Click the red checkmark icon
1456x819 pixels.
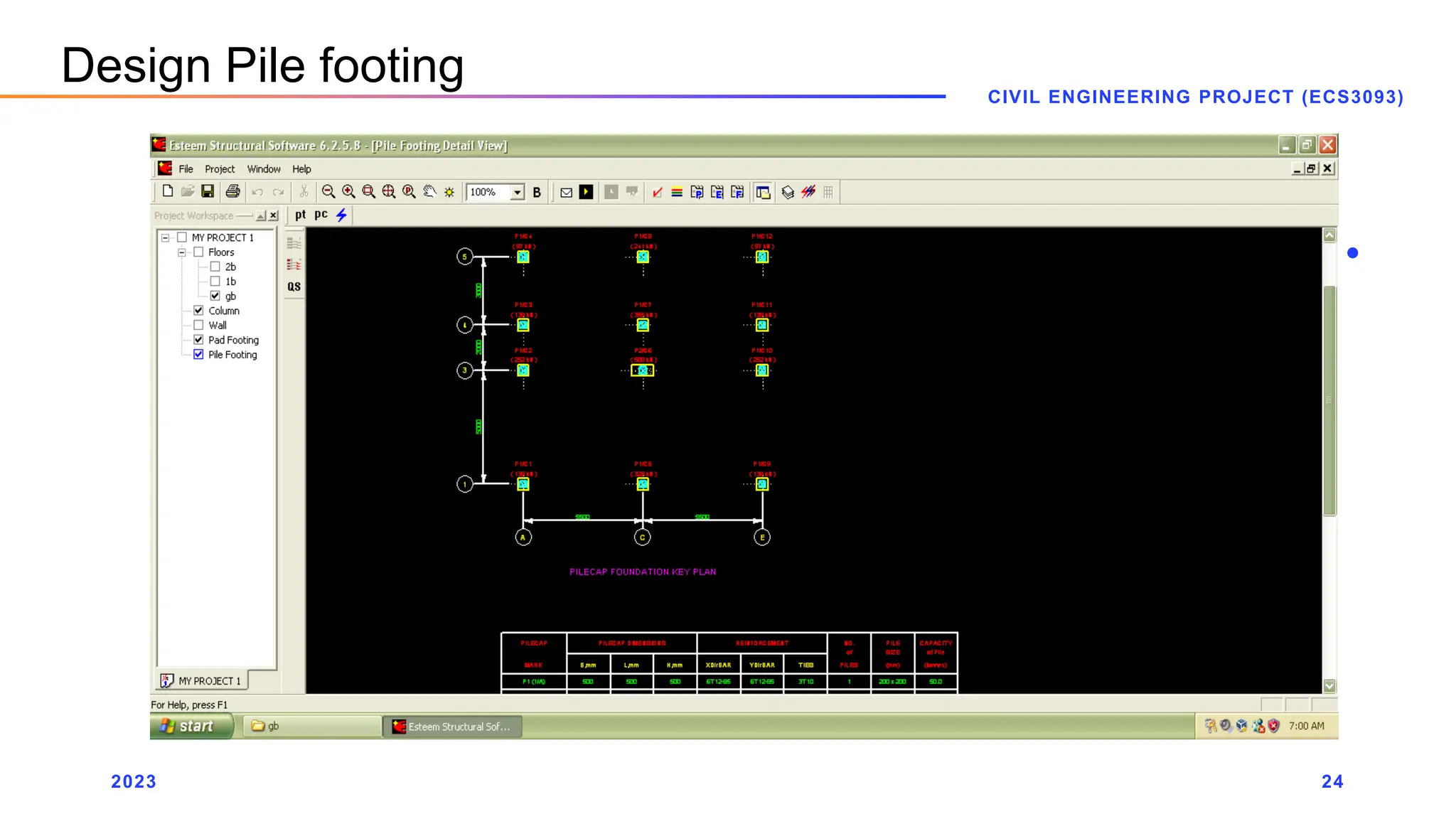657,192
